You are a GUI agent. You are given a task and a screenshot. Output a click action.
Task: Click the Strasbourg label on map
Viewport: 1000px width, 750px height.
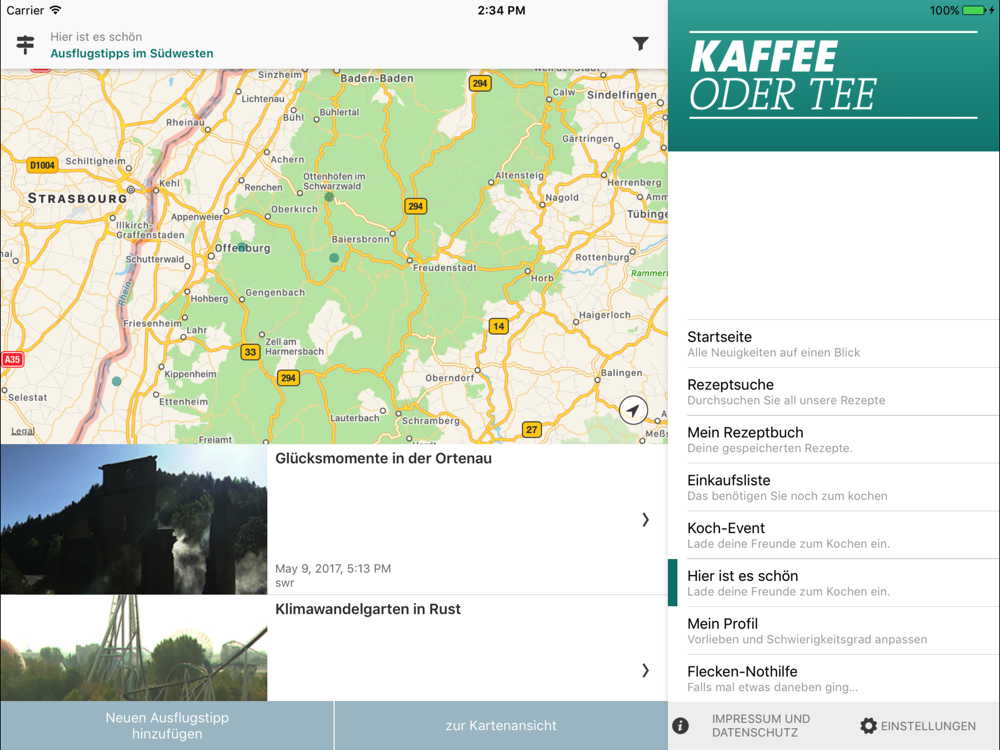coord(77,198)
